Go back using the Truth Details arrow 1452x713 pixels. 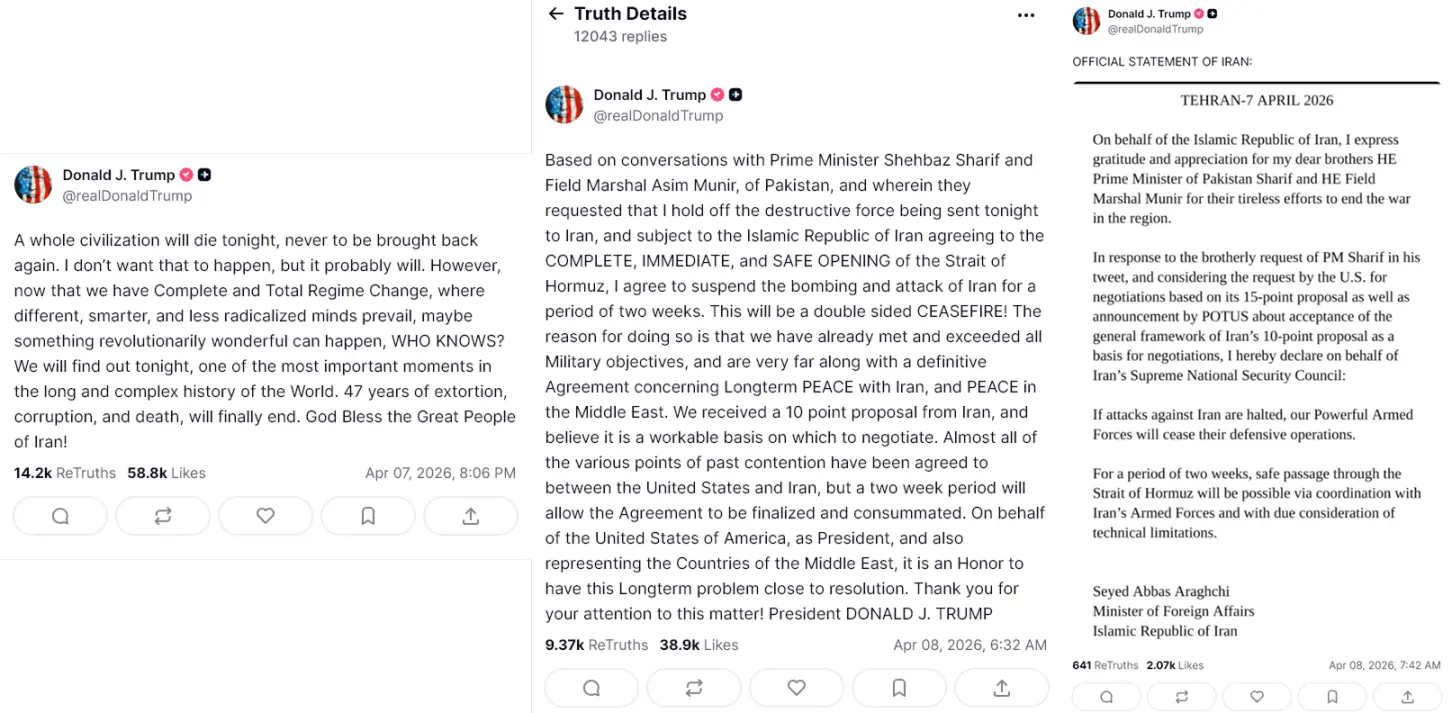[556, 14]
